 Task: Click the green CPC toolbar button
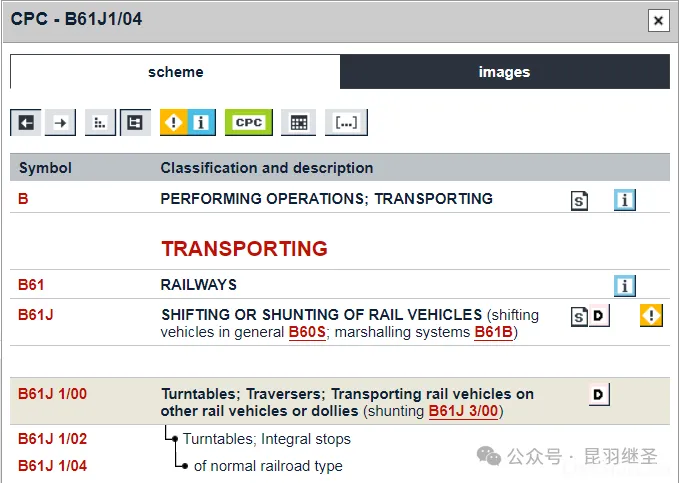248,122
